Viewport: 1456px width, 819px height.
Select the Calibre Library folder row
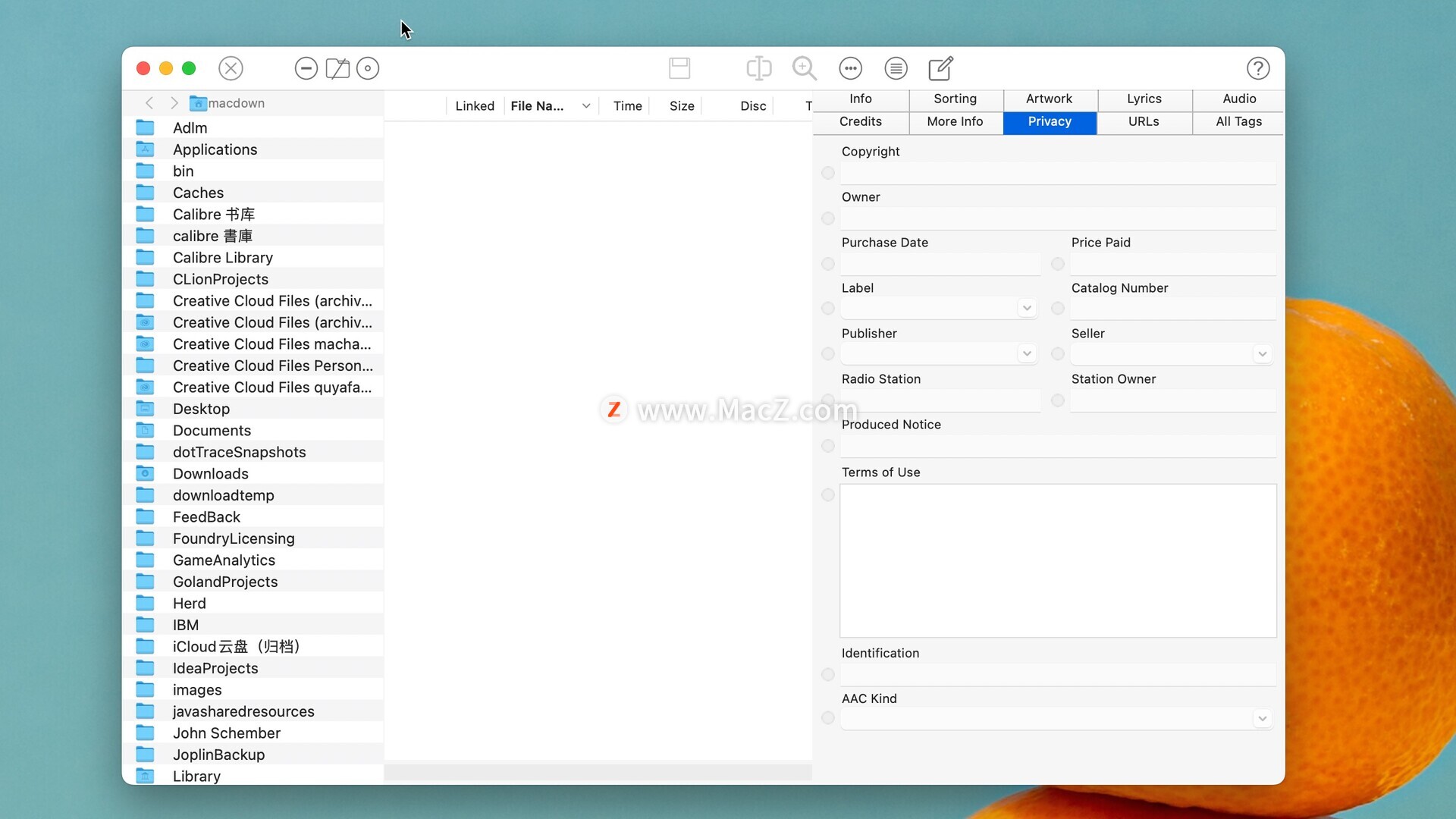[253, 258]
